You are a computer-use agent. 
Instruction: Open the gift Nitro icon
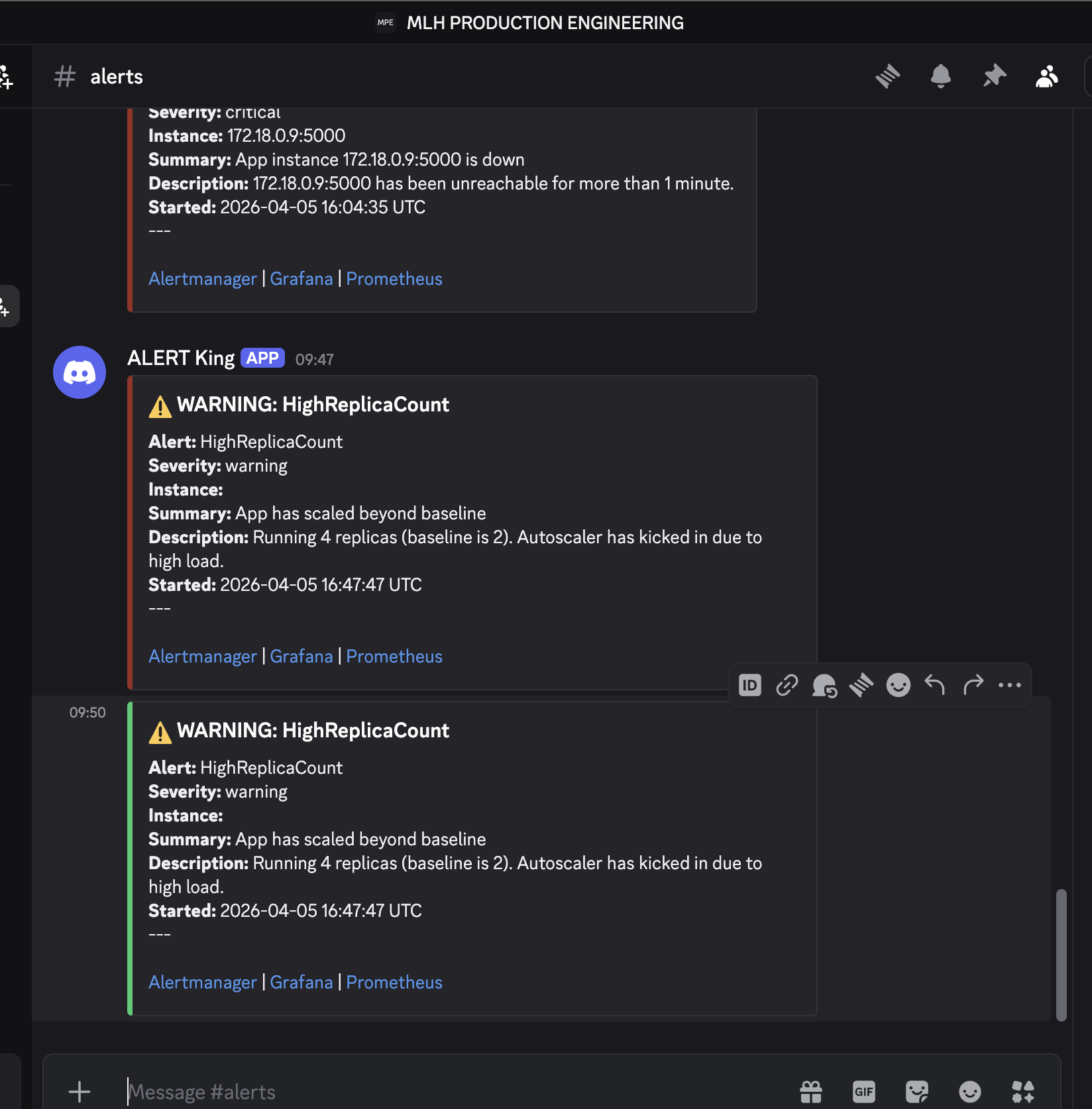coord(811,1092)
